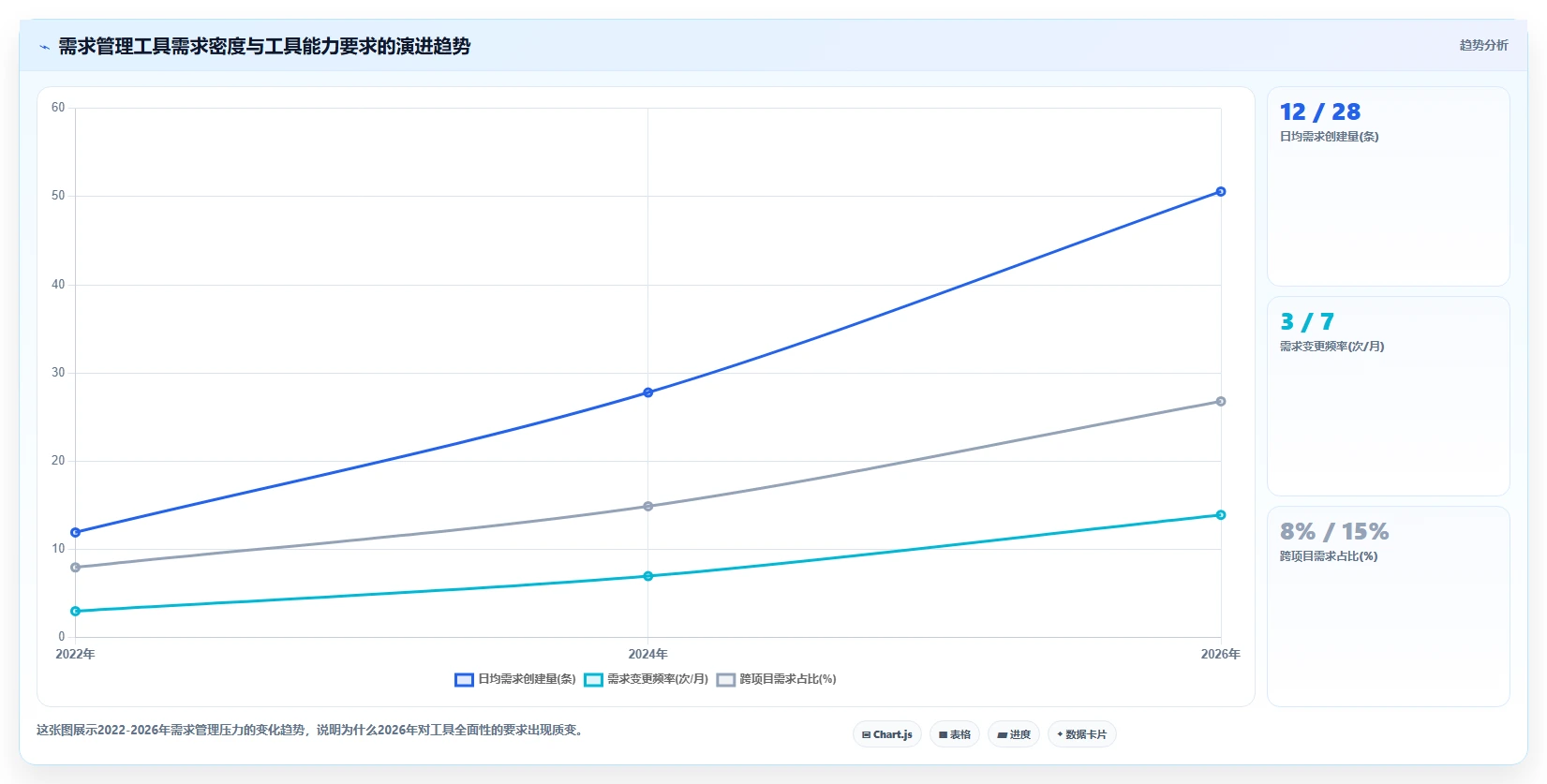The image size is (1547, 784).
Task: Click the gray data point at 2024年
Action: 648,507
